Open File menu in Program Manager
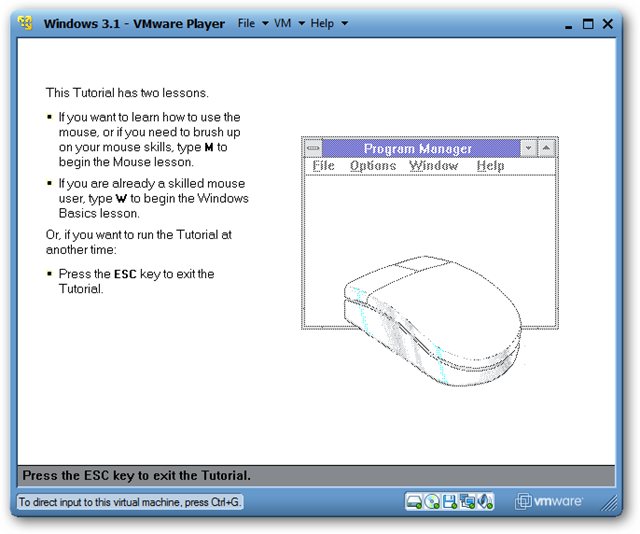Screen dimensions: 640x534 point(323,166)
